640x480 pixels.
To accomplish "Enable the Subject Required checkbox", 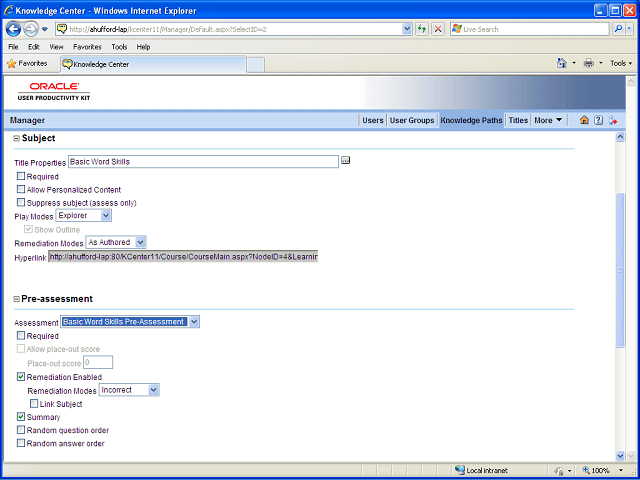I will click(21, 176).
